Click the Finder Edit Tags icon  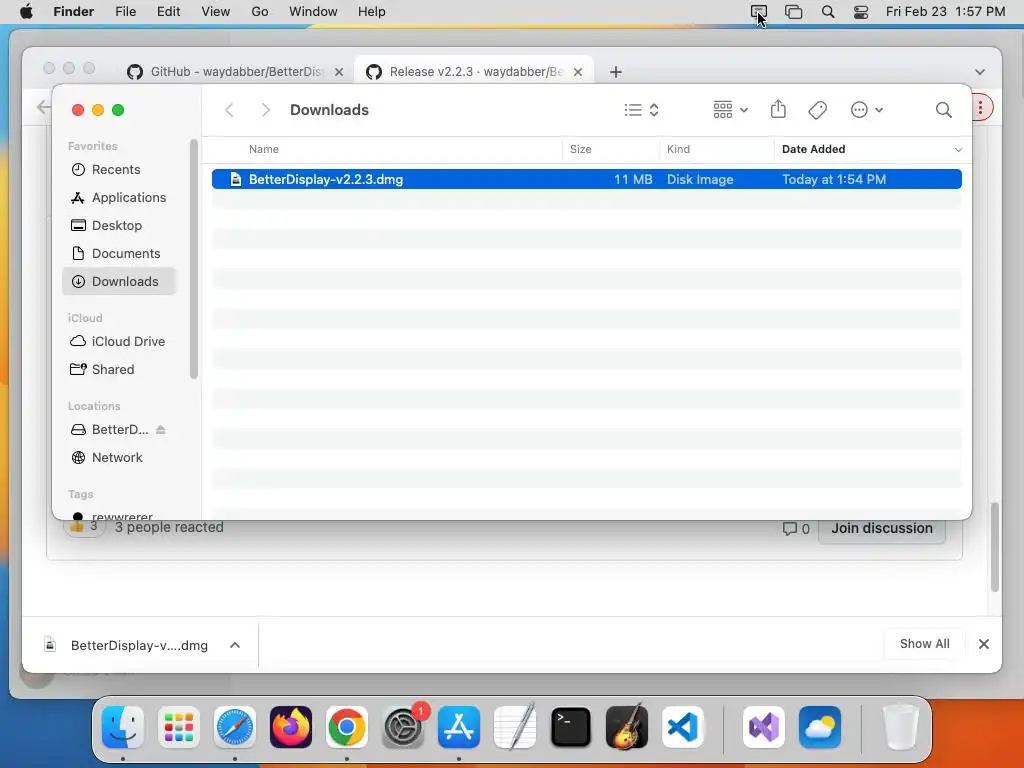[x=818, y=110]
